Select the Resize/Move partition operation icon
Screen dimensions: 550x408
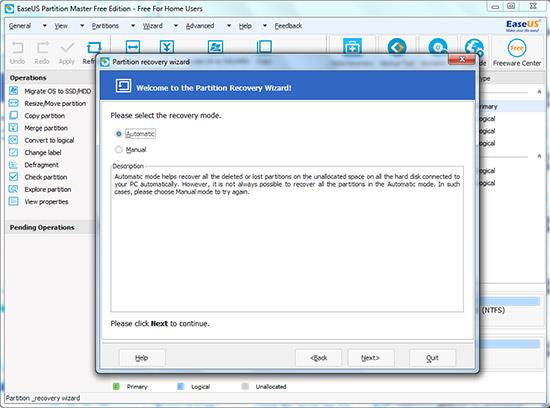coord(13,103)
